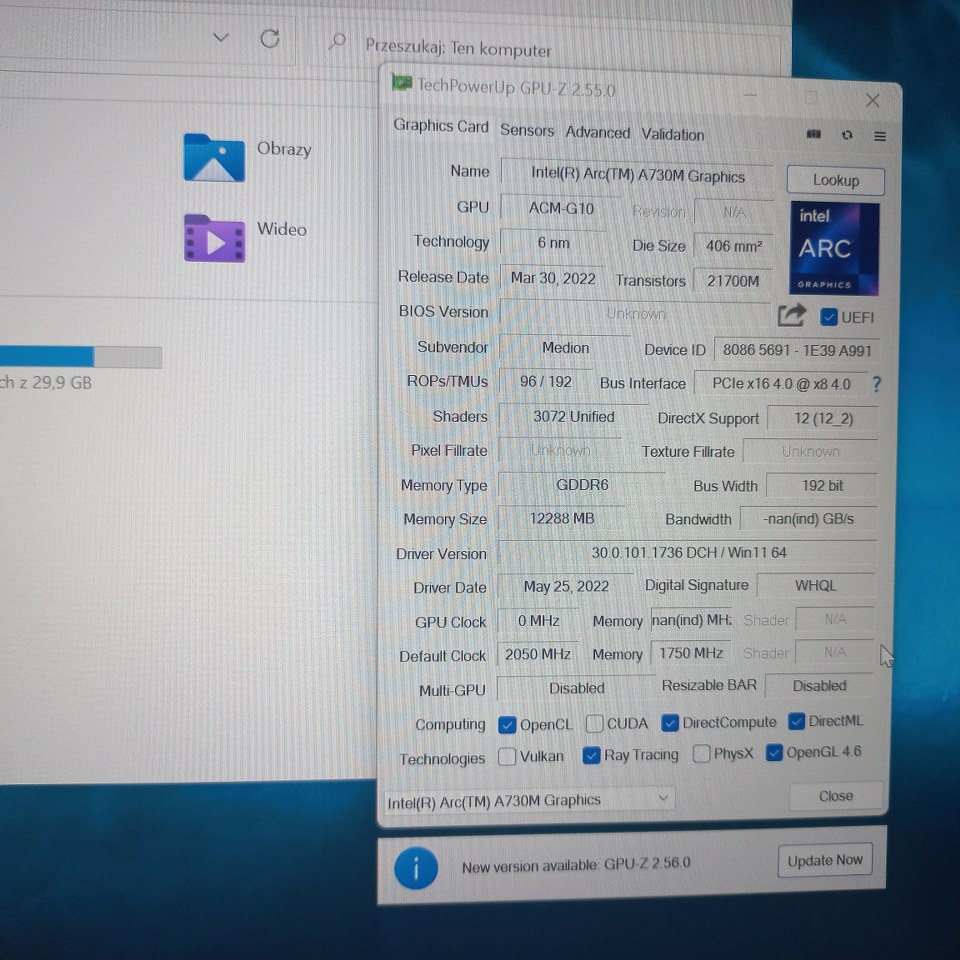This screenshot has height=960, width=960.
Task: Click the Bus Width value 192 bit
Action: point(822,486)
